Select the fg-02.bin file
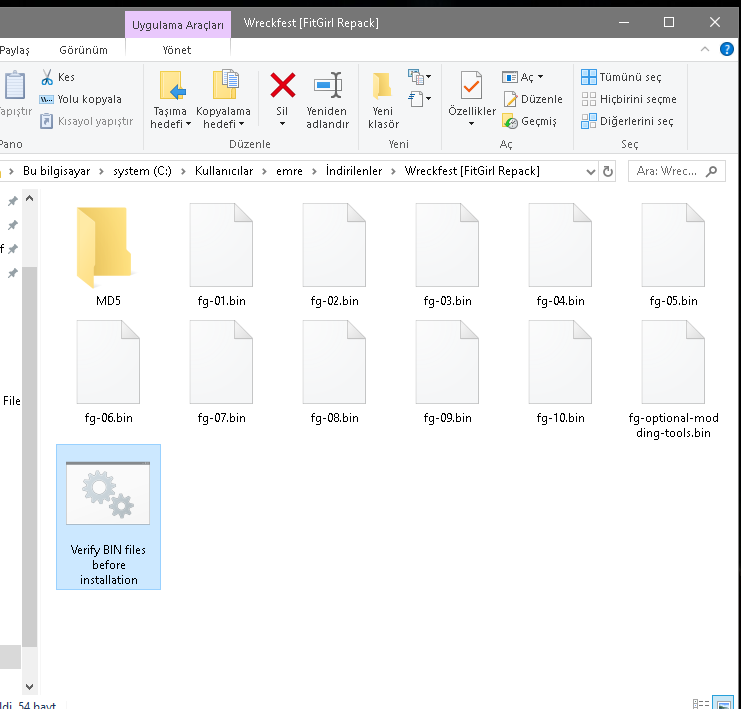 334,256
